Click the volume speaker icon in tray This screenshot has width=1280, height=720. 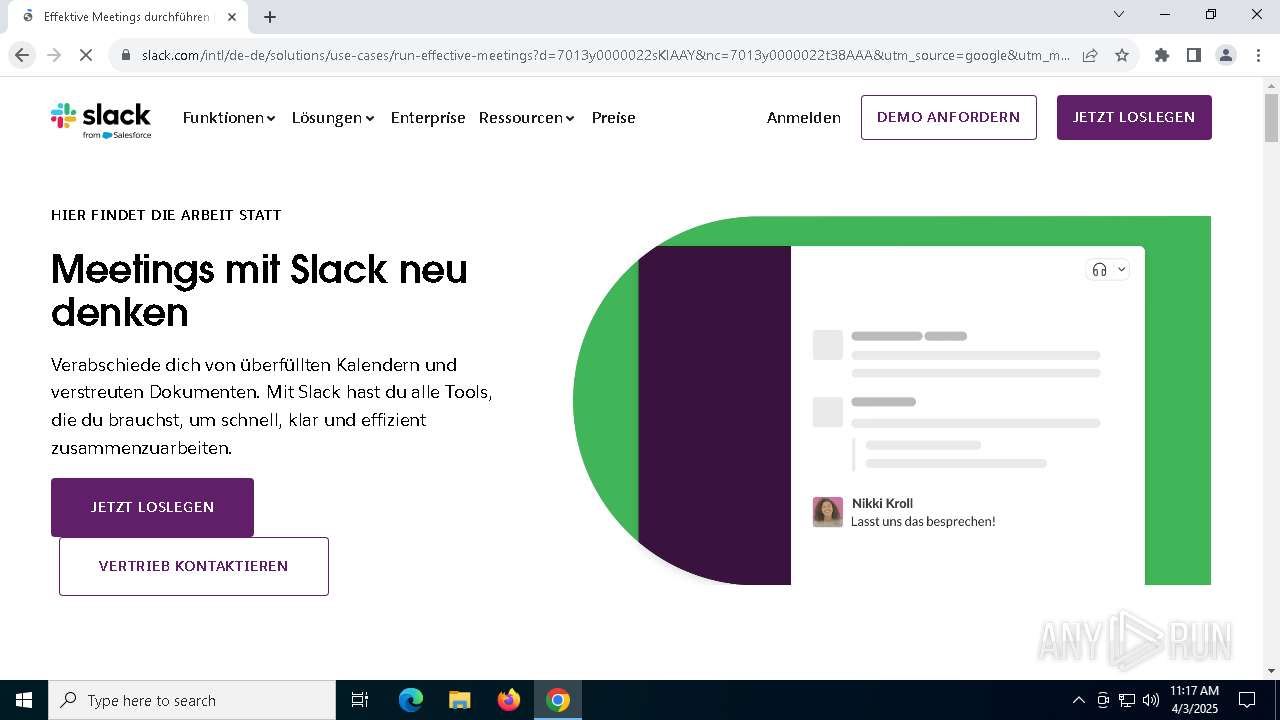pos(1151,700)
